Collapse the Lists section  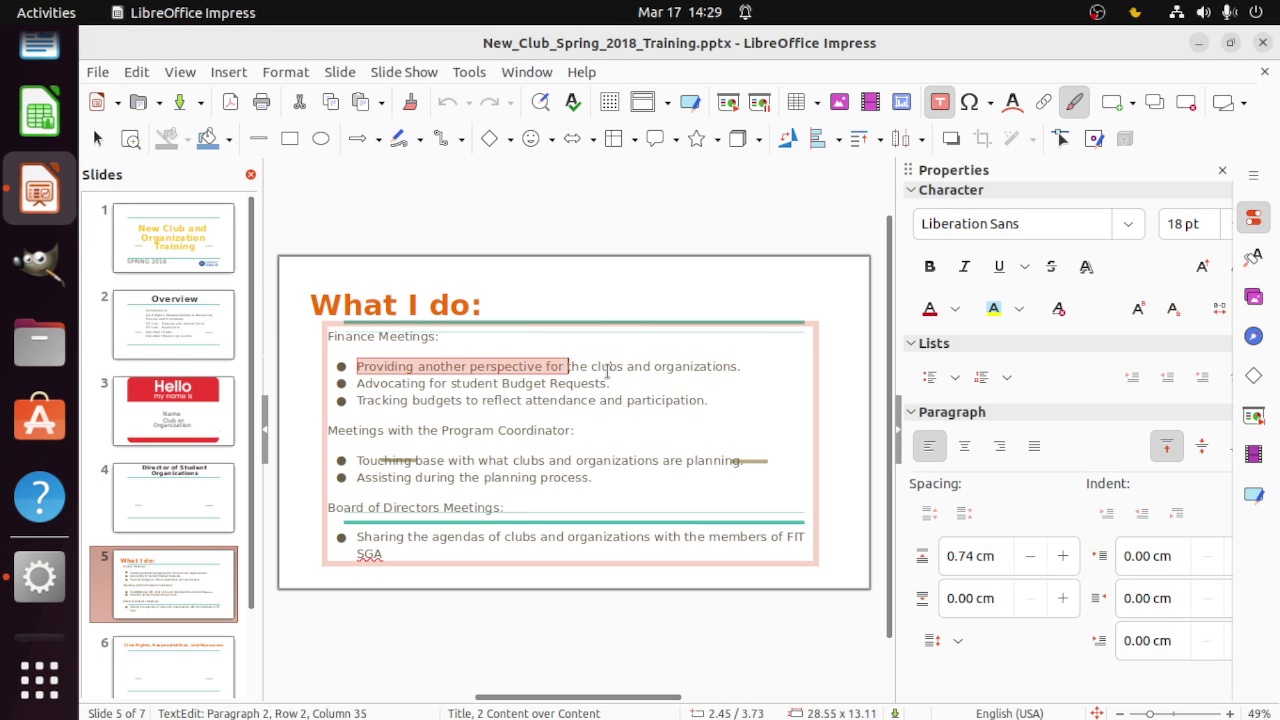tap(911, 343)
